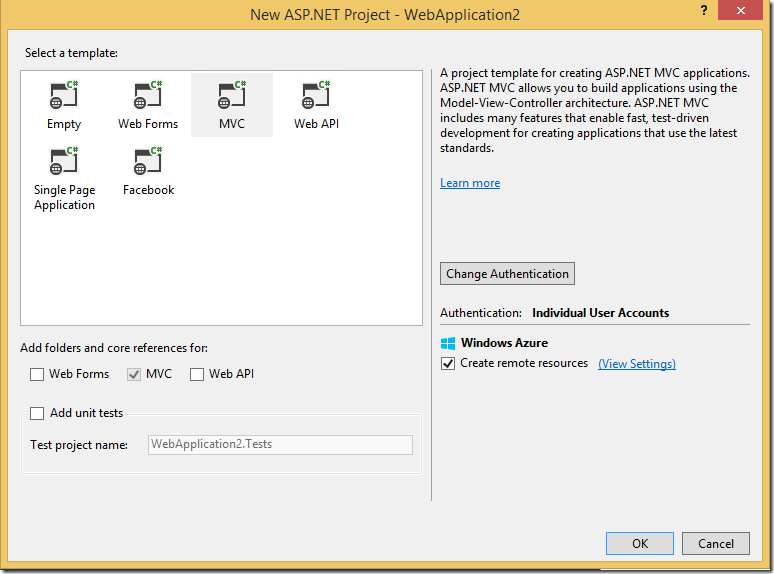Image resolution: width=774 pixels, height=574 pixels.
Task: Choose the Facebook template icon
Action: pyautogui.click(x=148, y=161)
